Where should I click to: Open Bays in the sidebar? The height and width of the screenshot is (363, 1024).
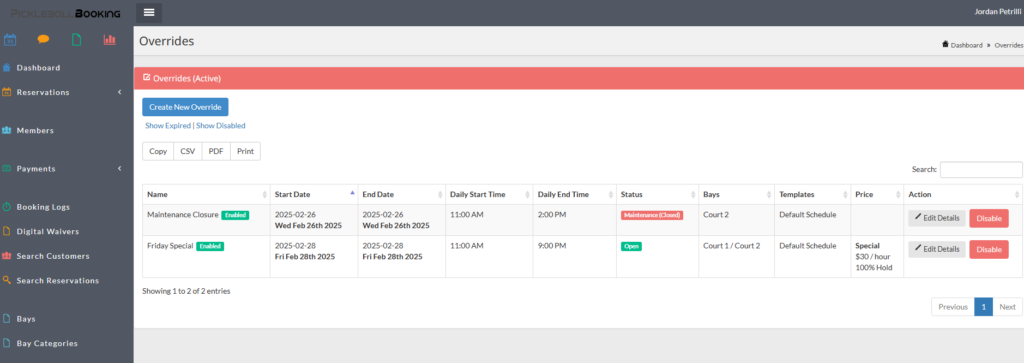click(26, 319)
